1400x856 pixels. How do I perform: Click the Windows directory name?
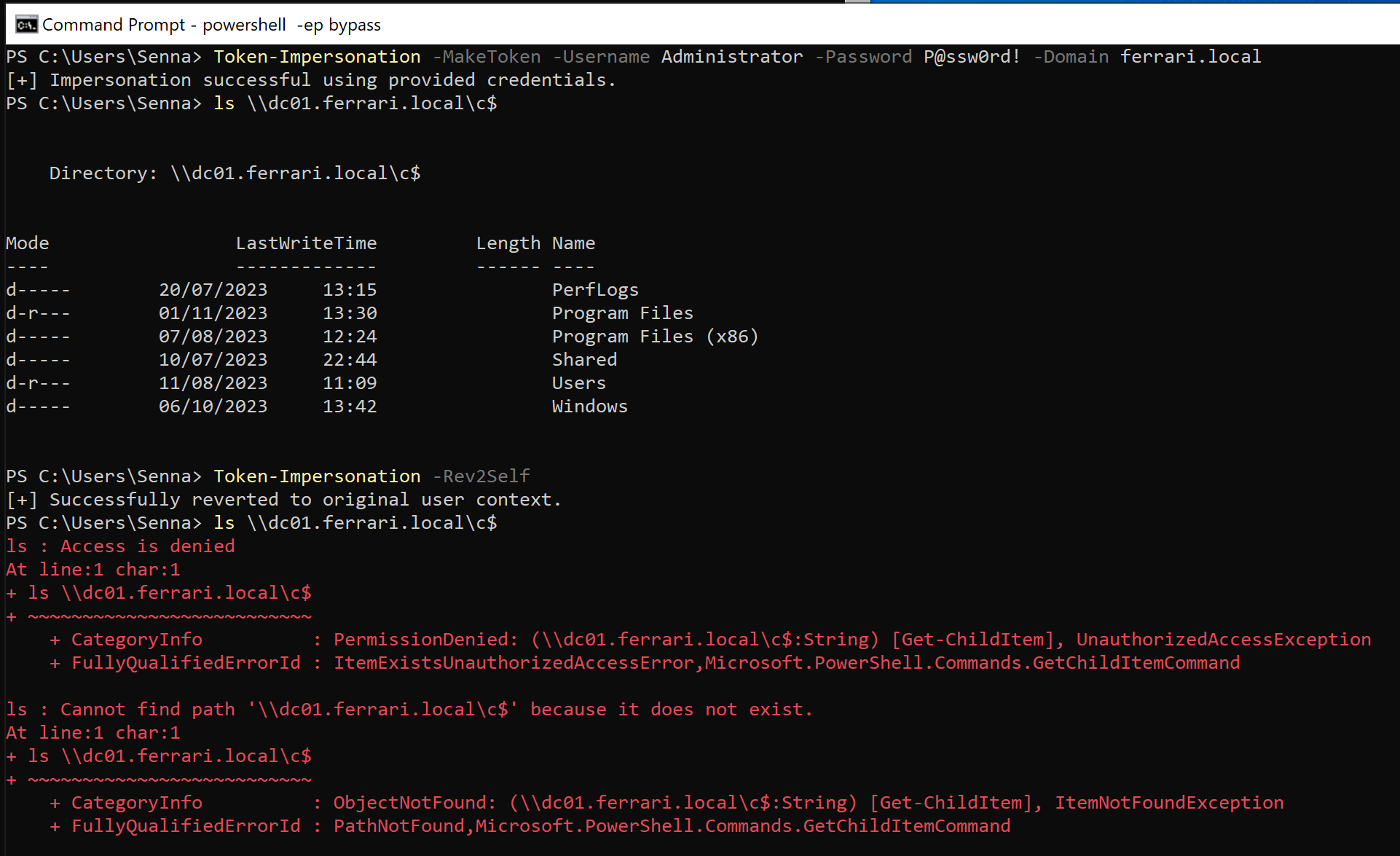[589, 407]
